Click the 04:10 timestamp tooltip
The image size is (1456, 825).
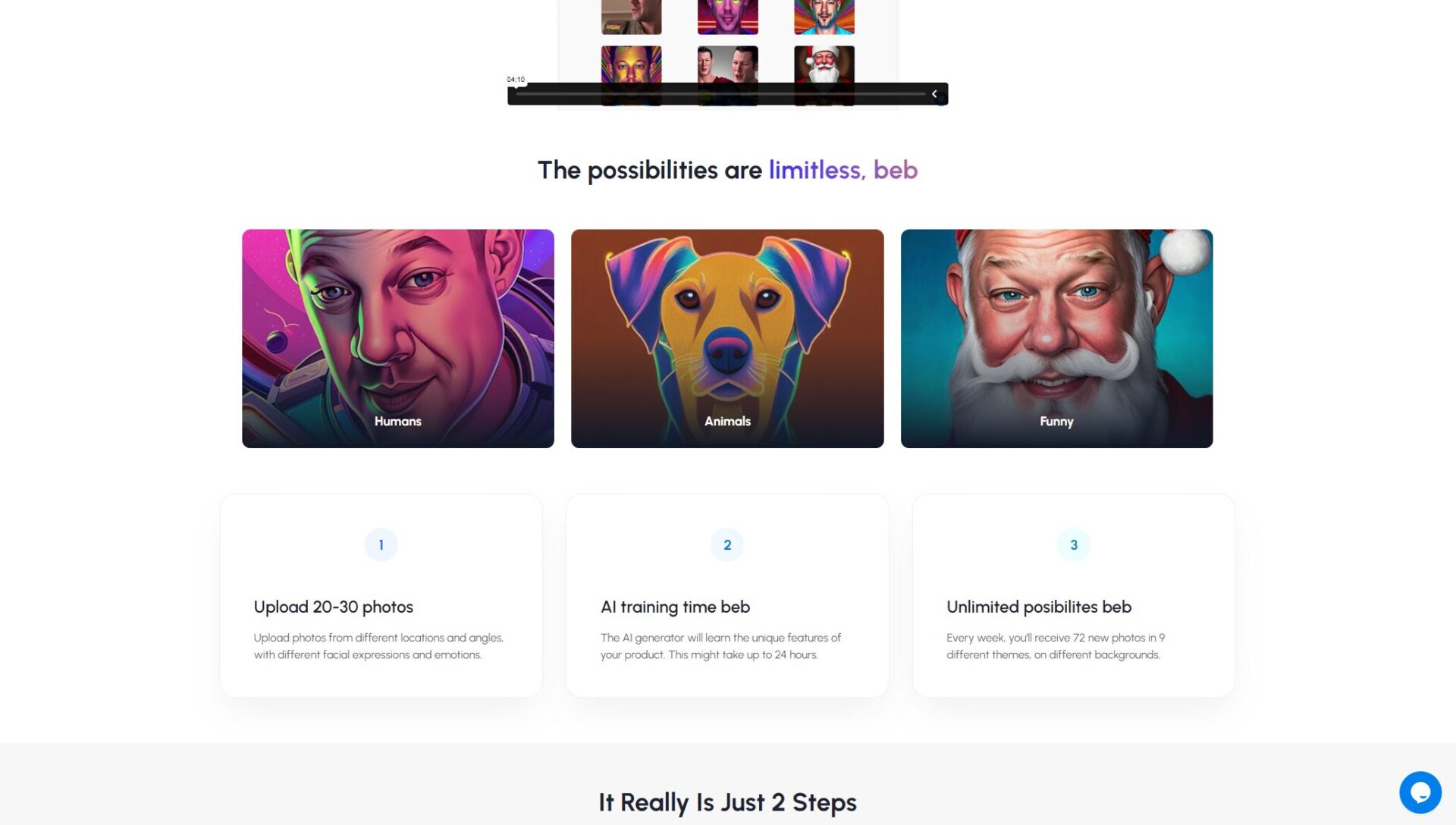click(x=516, y=80)
